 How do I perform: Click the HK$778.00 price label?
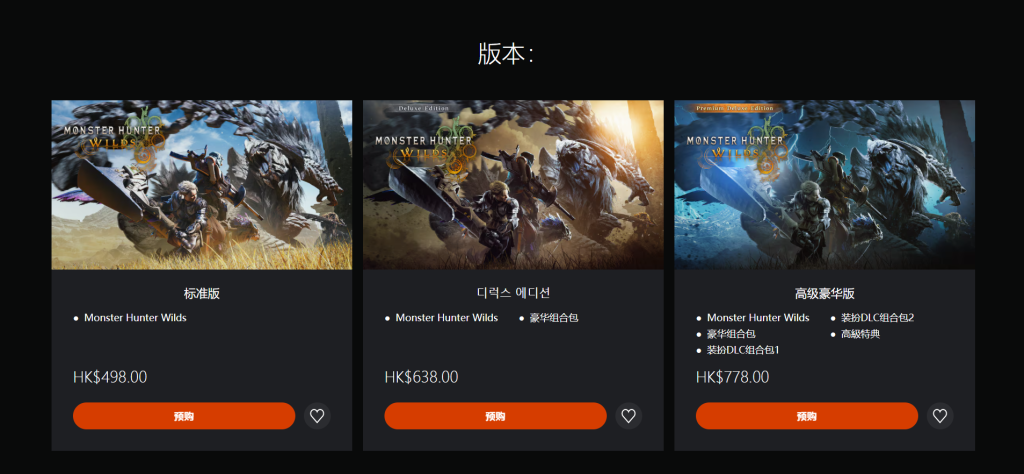pos(733,377)
